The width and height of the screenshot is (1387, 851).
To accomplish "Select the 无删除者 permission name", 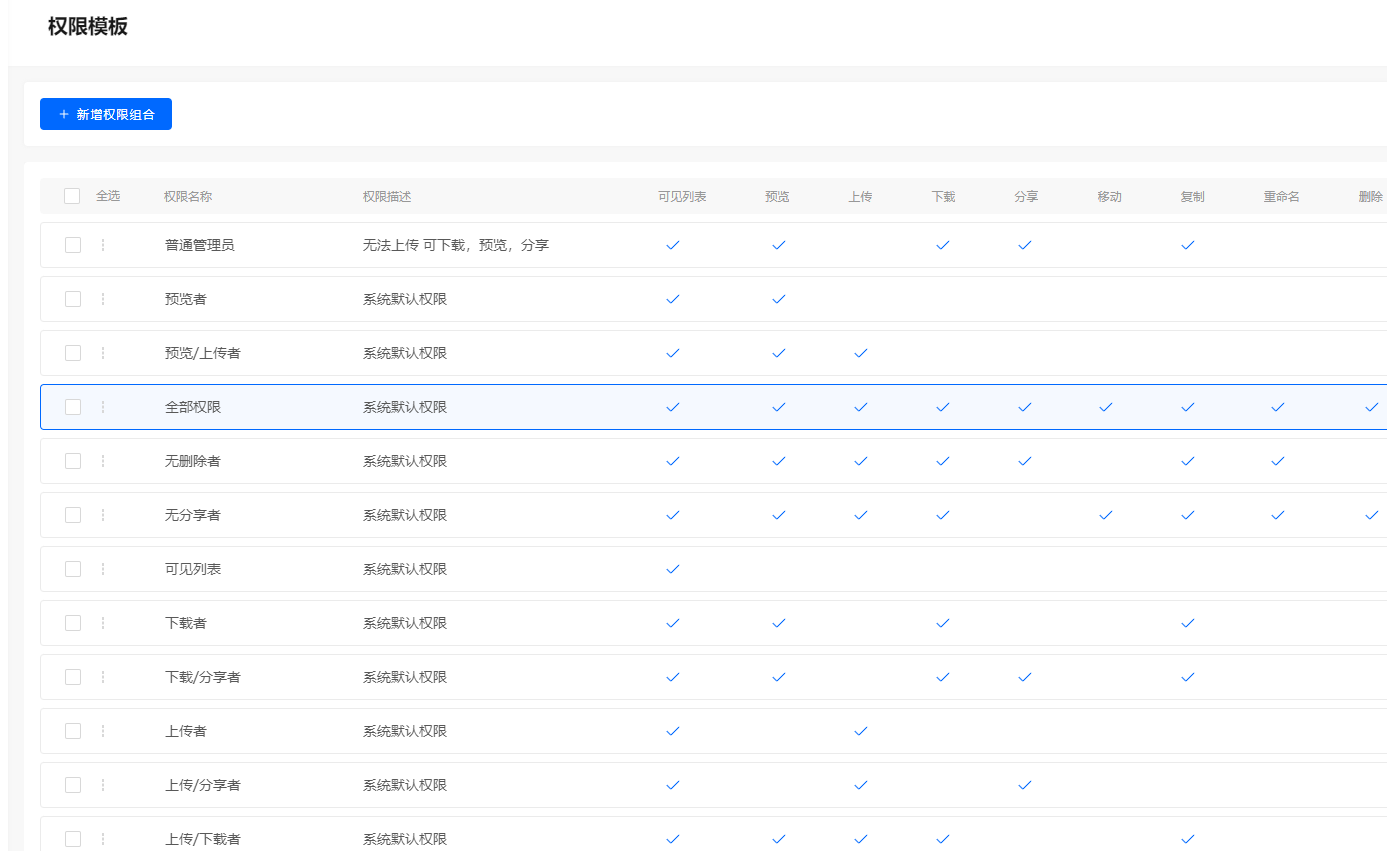I will click(193, 461).
